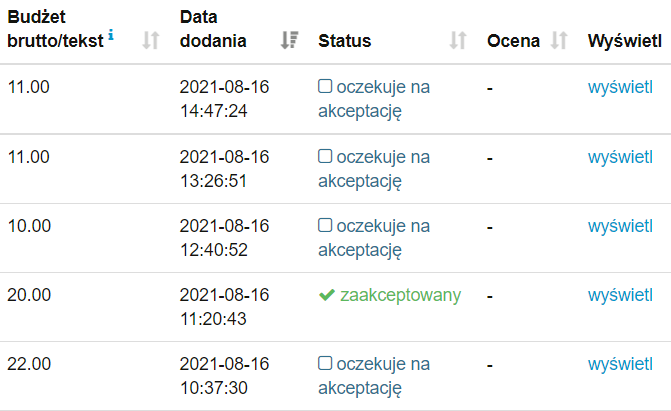
Task: Open wyświetl link for 14:47:24 entry
Action: click(620, 87)
